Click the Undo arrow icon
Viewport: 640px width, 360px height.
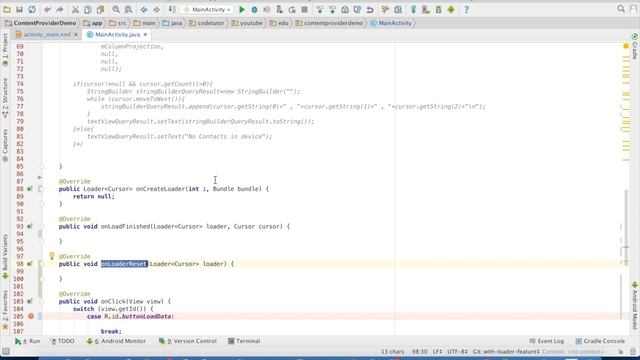[47, 9]
